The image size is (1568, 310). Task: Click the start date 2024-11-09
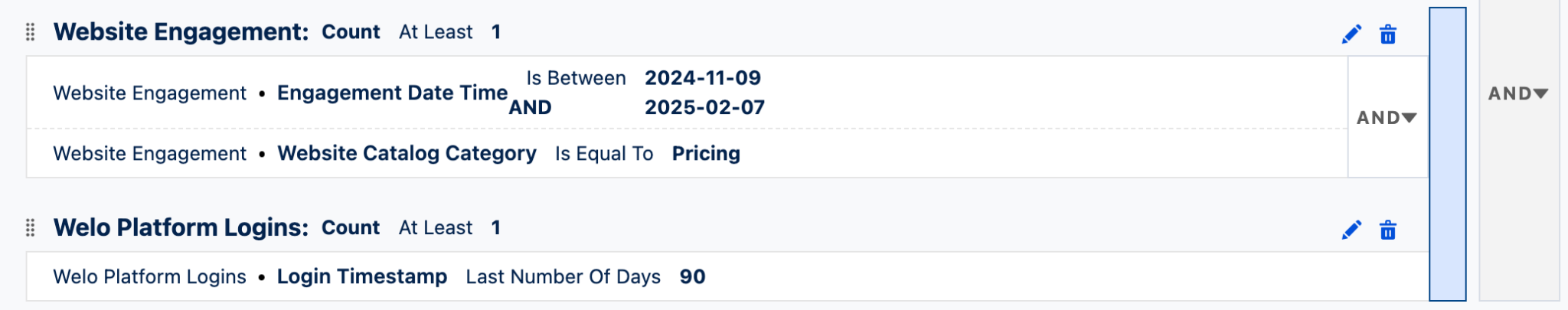pyautogui.click(x=703, y=78)
